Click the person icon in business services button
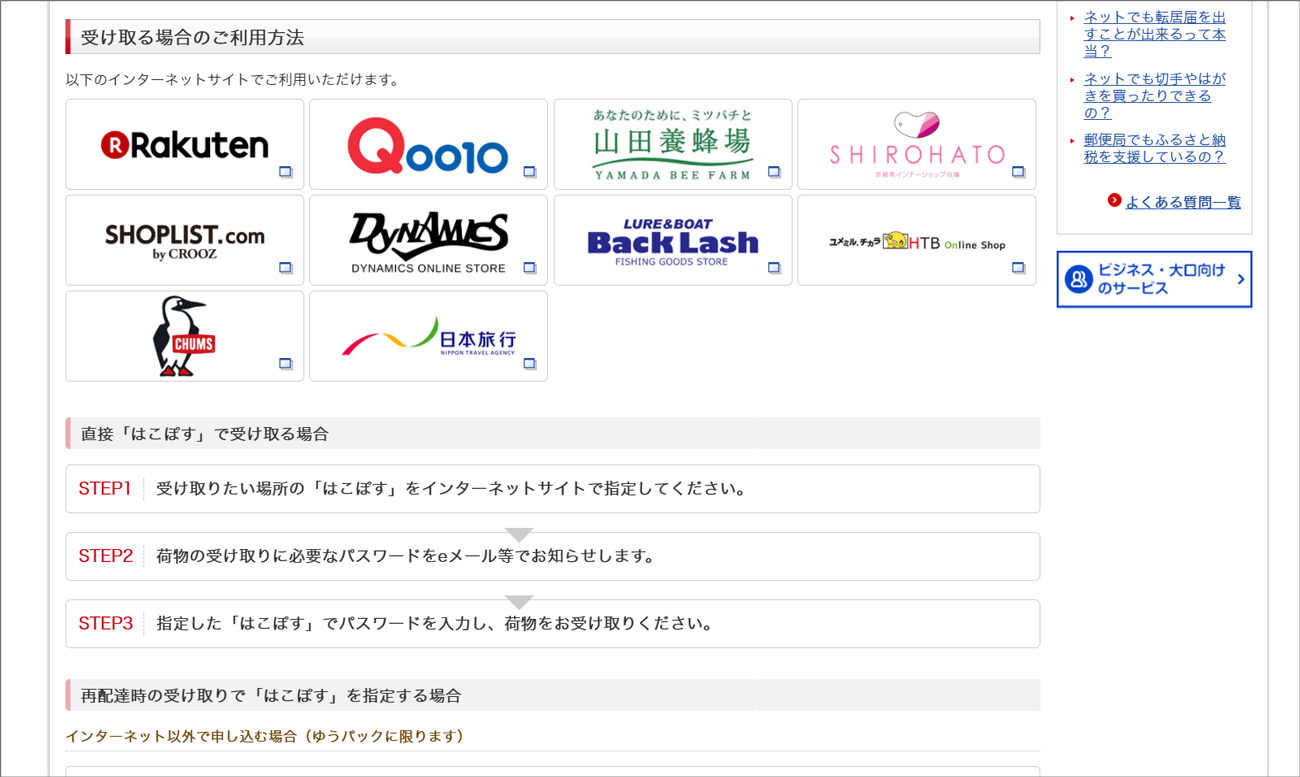Screen dimensions: 1300x777 click(x=1078, y=279)
